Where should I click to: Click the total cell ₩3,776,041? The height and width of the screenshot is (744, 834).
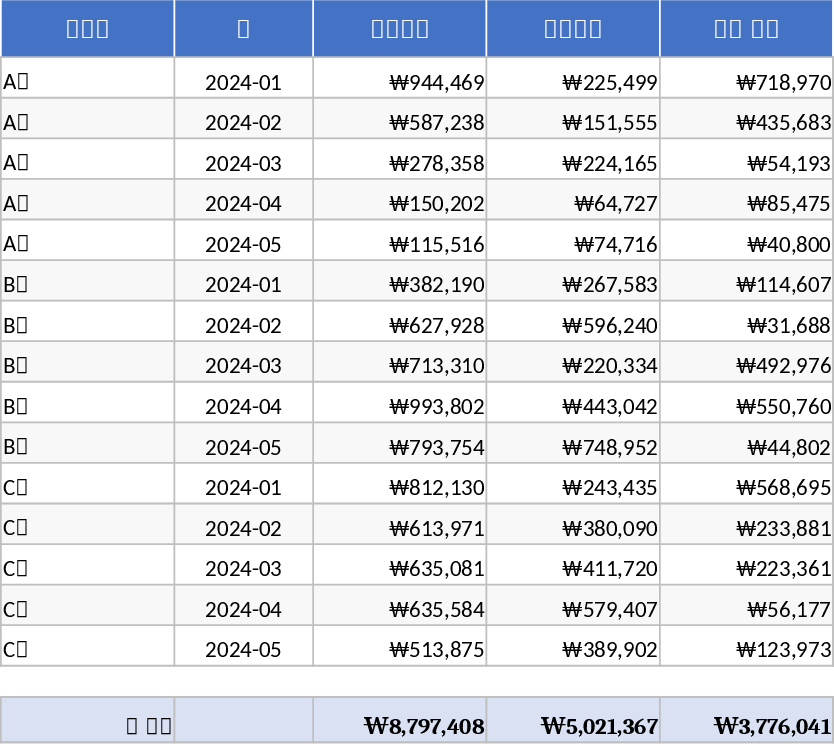coord(746,723)
